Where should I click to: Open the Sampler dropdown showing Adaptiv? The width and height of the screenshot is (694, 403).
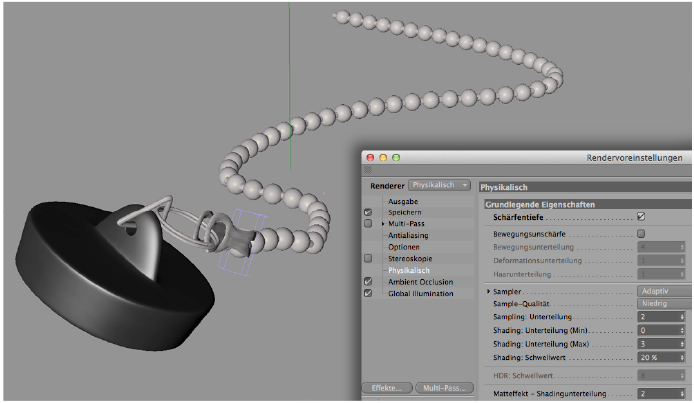[x=664, y=291]
